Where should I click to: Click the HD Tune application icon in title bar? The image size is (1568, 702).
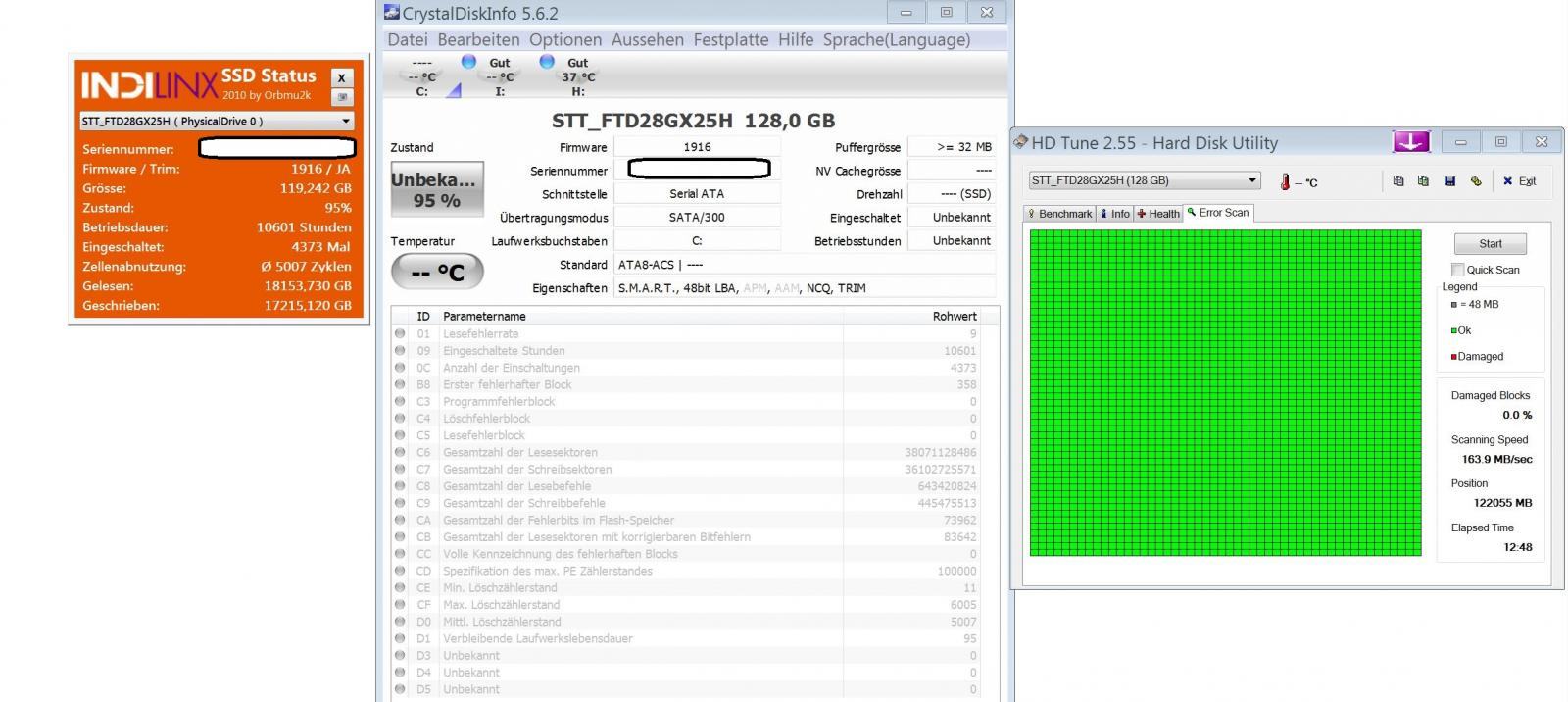coord(1020,142)
